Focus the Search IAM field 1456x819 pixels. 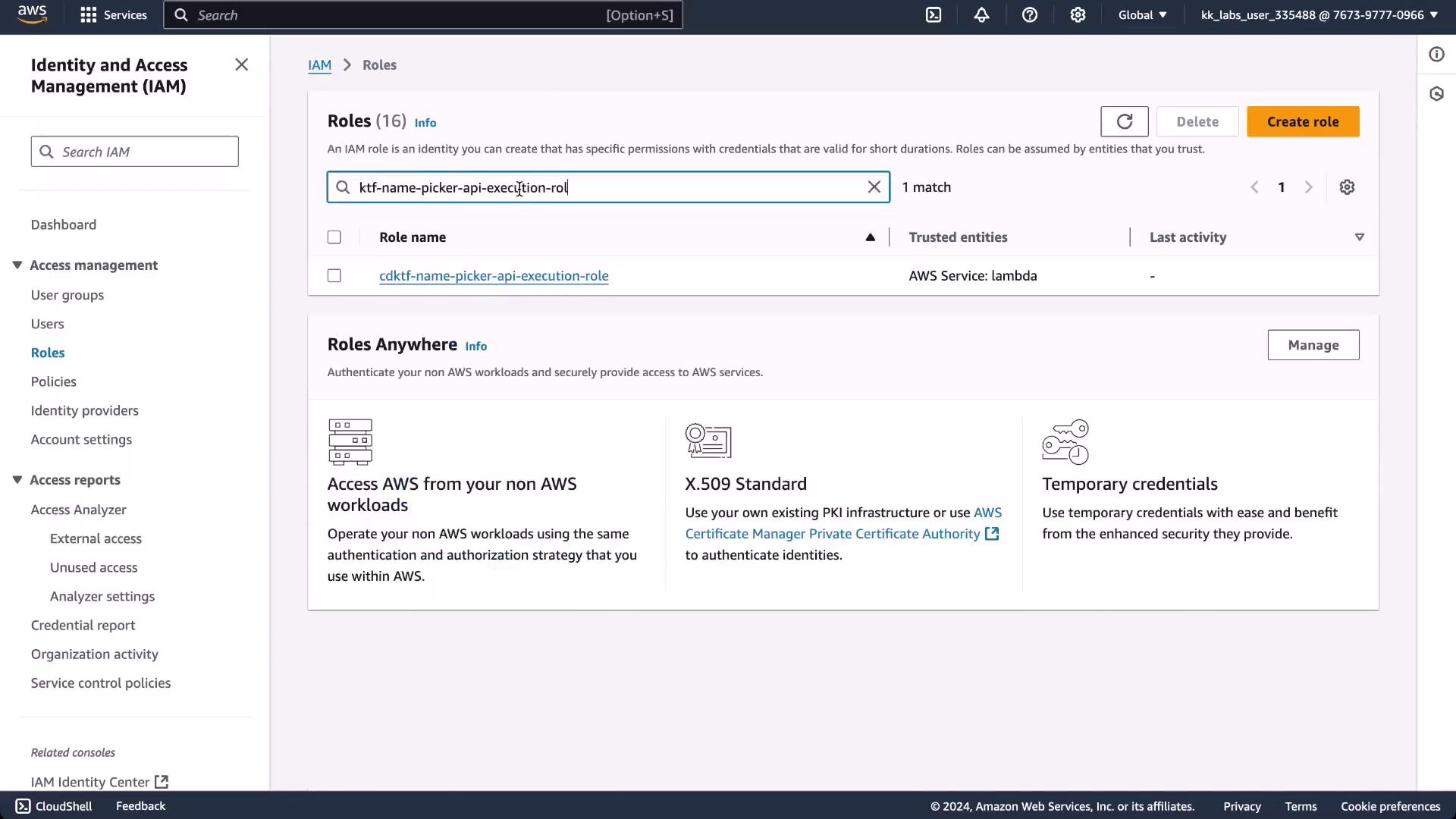point(135,152)
